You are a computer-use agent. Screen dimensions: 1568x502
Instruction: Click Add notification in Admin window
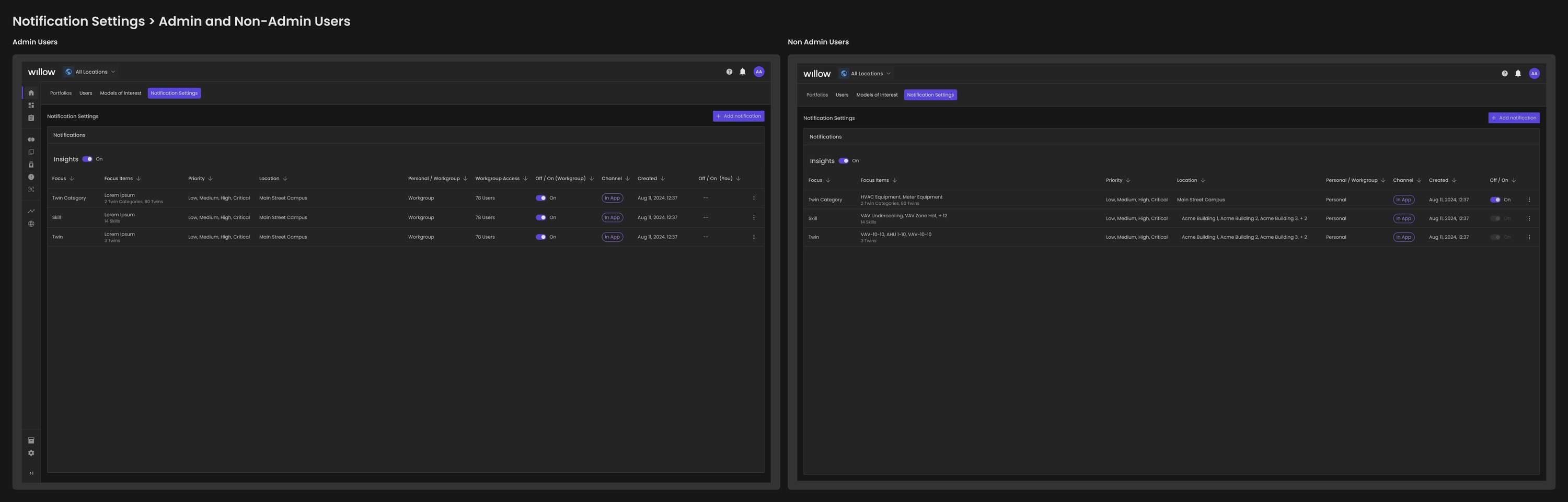[x=739, y=116]
